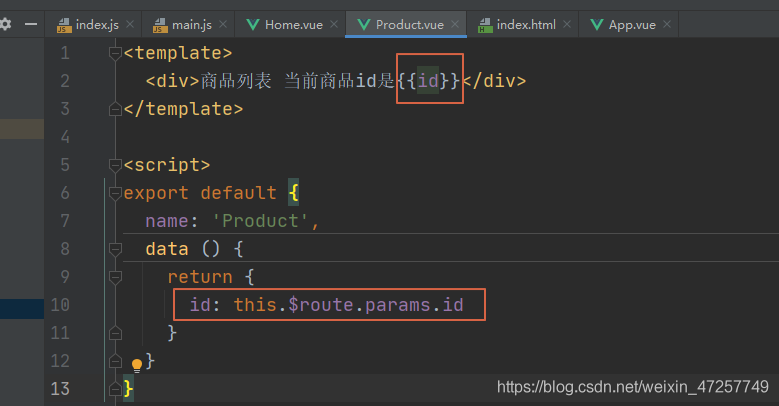Close the App.vue tab
779x406 pixels.
pyautogui.click(x=667, y=24)
